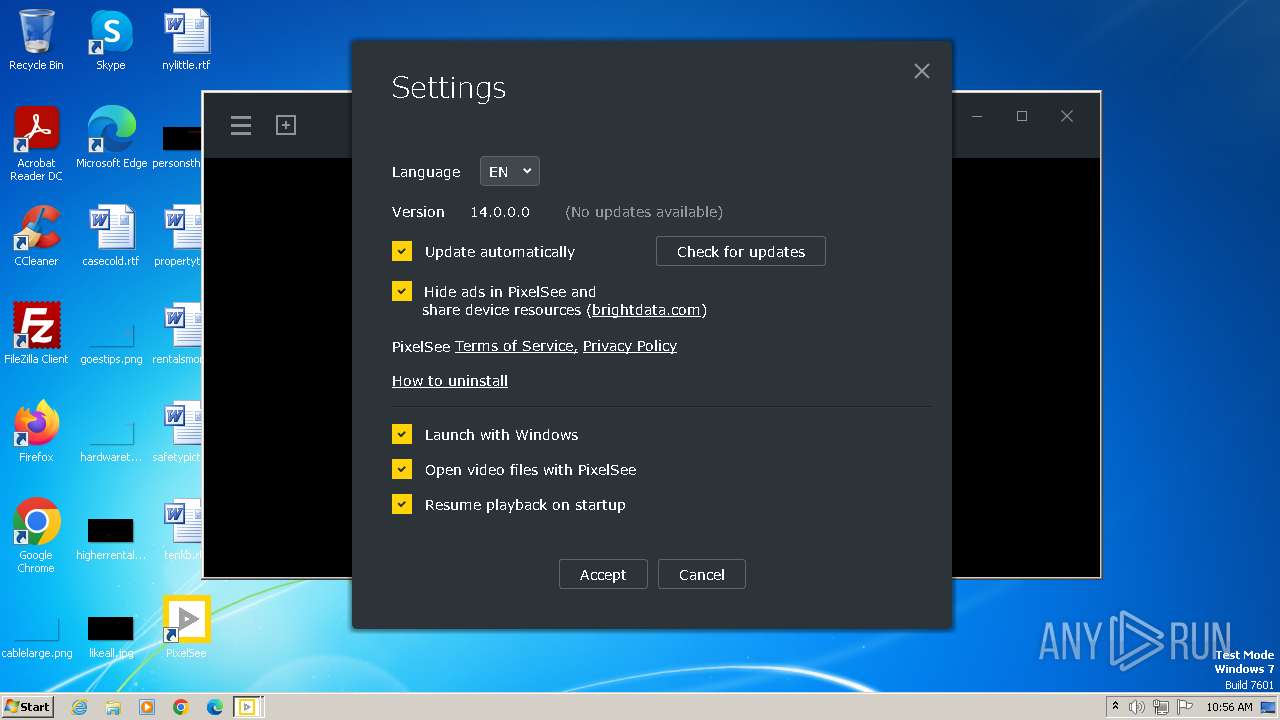The image size is (1280, 720).
Task: Click the Accept button
Action: pos(603,574)
